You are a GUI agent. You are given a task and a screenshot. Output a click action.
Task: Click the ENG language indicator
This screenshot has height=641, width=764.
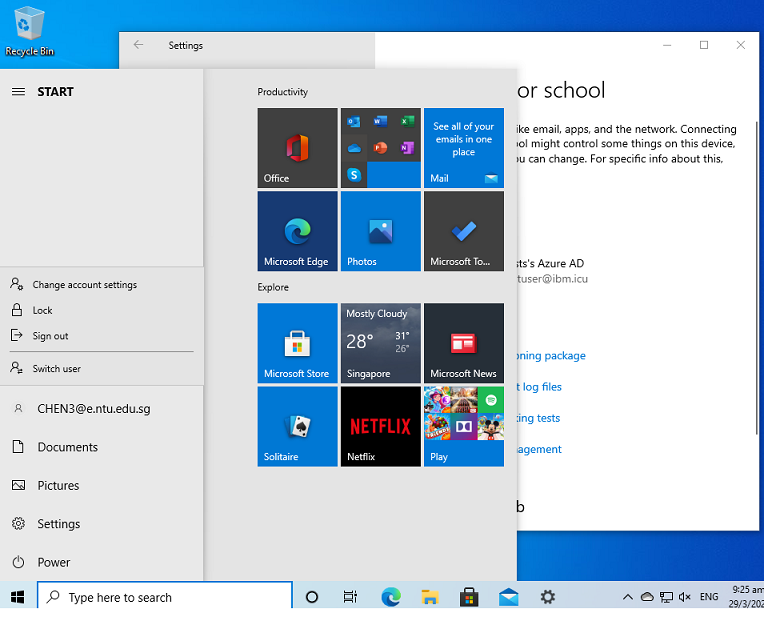coord(709,597)
